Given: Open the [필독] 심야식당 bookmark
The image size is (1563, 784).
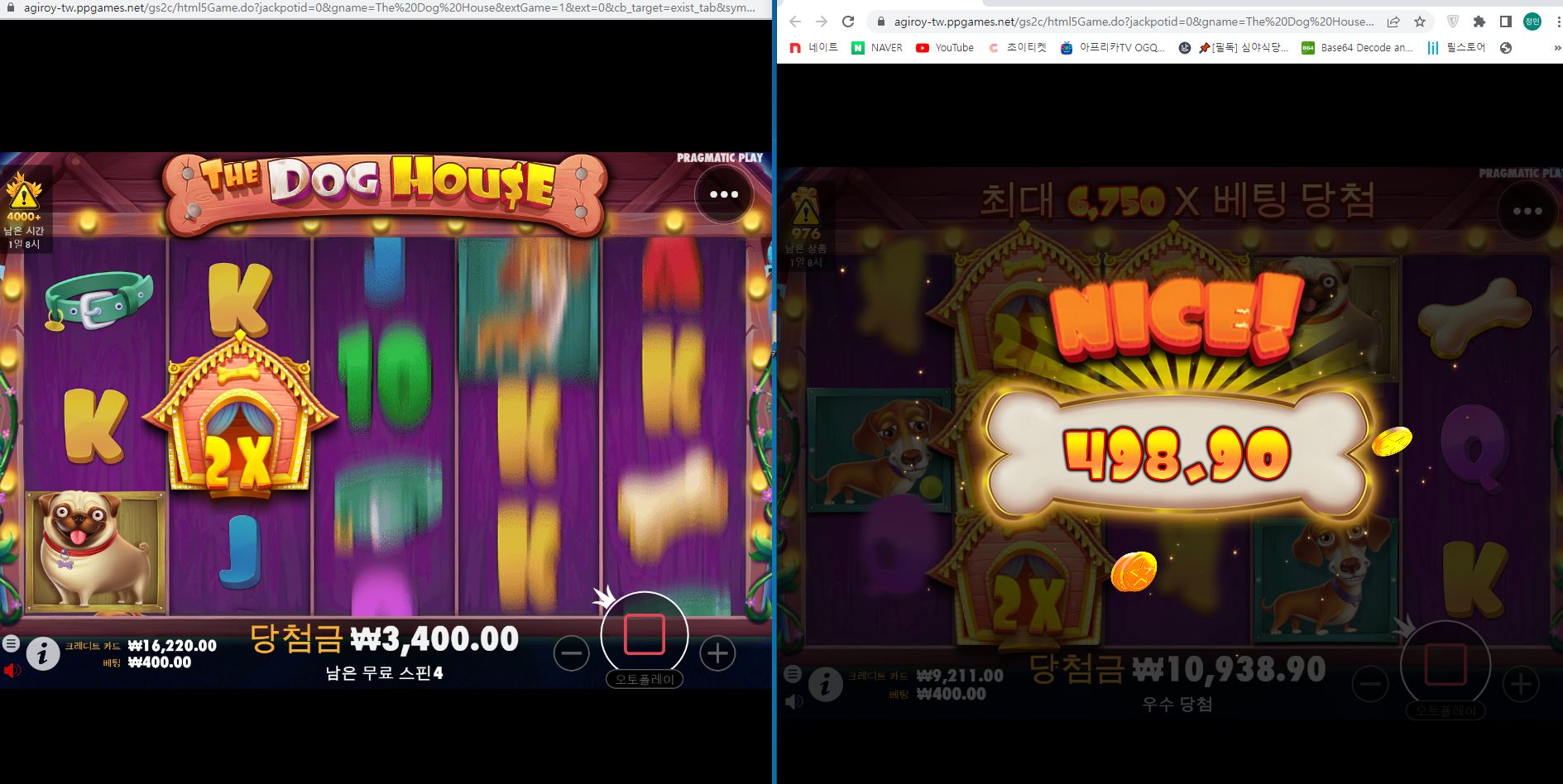Looking at the screenshot, I should pos(1234,48).
